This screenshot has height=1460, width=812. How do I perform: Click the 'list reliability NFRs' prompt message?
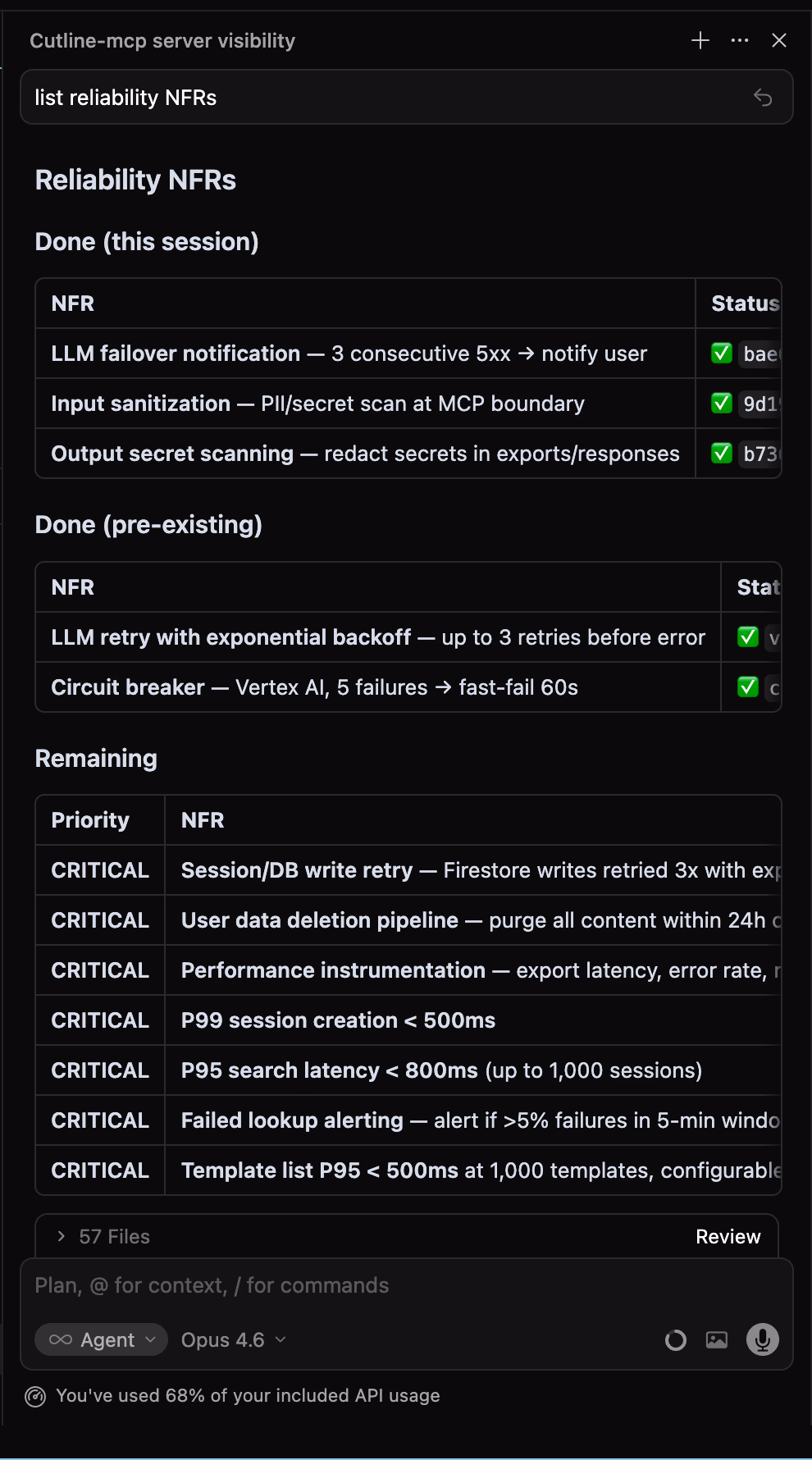[x=125, y=98]
